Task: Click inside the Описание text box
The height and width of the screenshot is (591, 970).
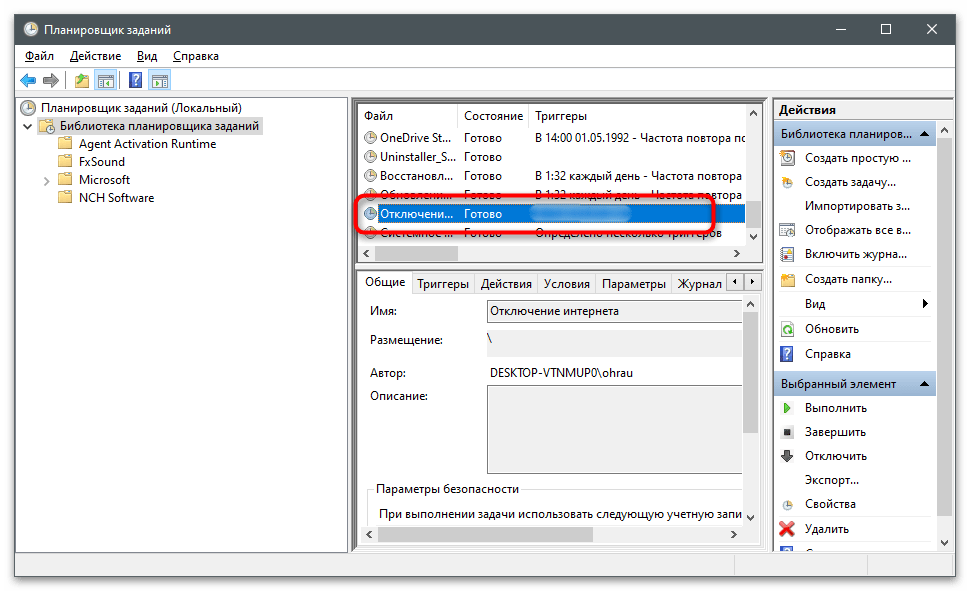Action: click(614, 429)
